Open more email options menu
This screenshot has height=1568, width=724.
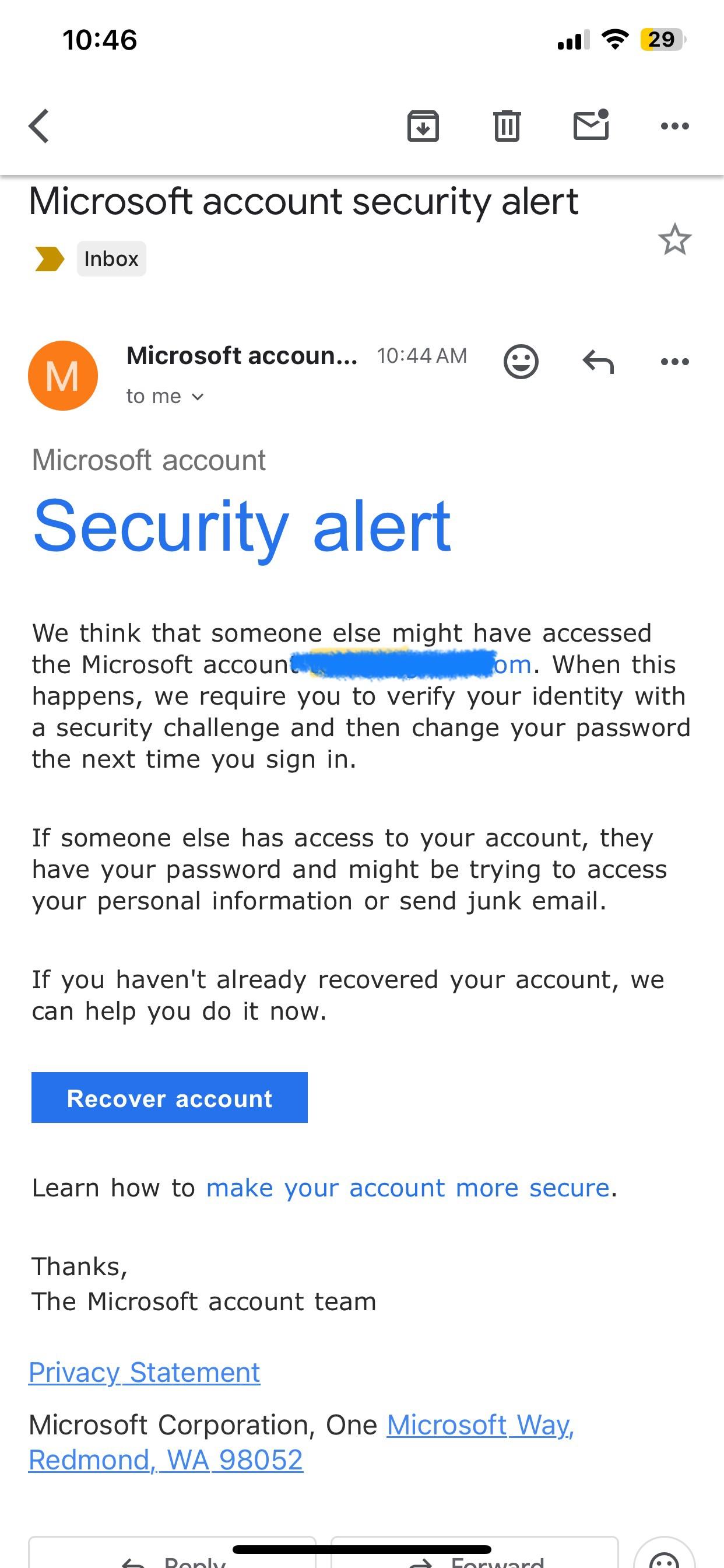pyautogui.click(x=676, y=126)
